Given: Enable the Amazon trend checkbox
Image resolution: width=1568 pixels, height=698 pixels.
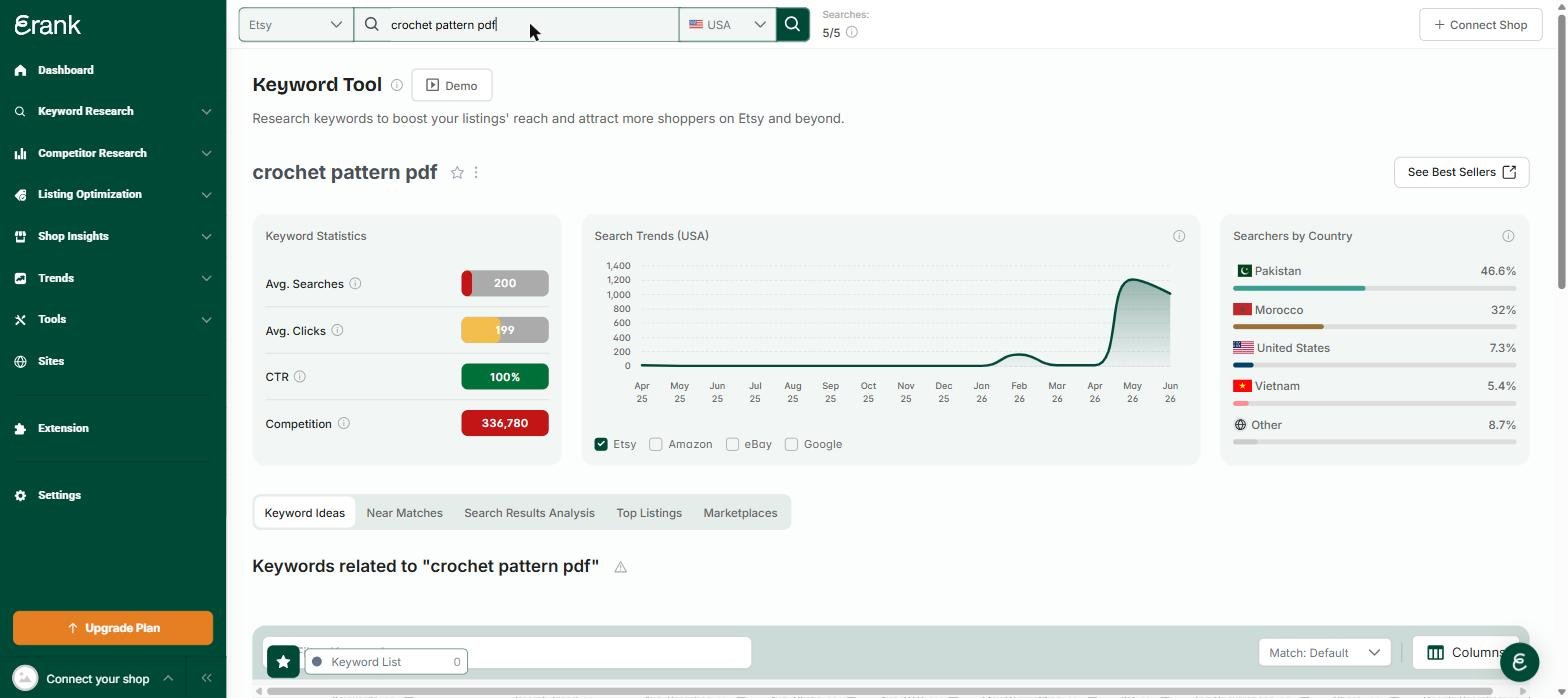Looking at the screenshot, I should click(x=656, y=444).
